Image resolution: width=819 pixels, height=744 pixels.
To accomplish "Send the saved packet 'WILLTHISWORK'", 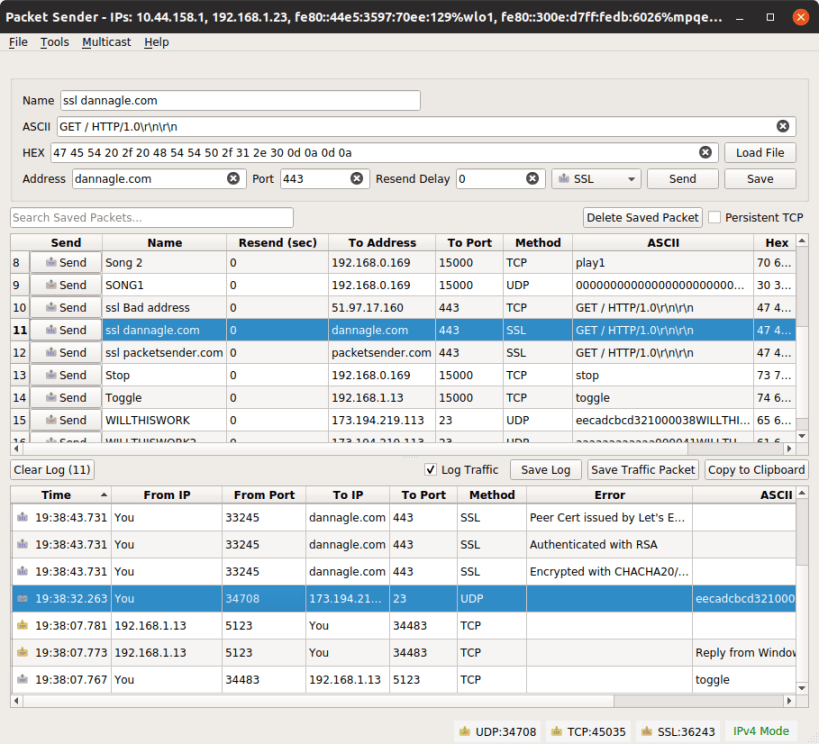I will point(66,420).
